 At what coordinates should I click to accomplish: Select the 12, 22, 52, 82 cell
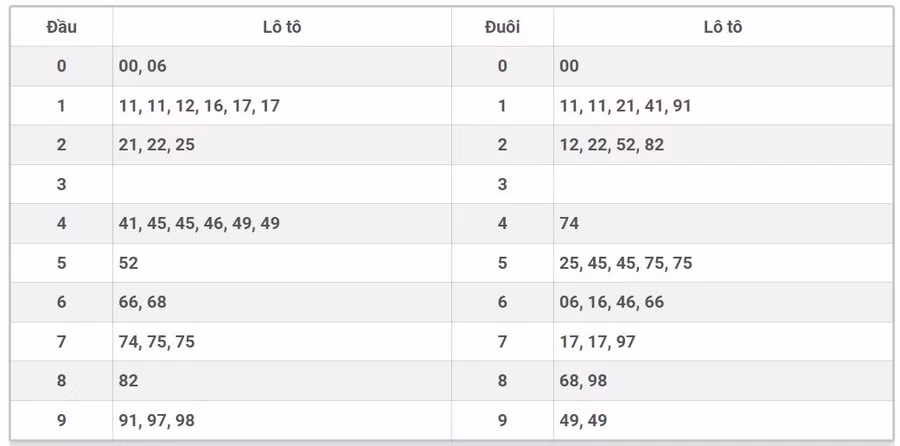coord(611,145)
